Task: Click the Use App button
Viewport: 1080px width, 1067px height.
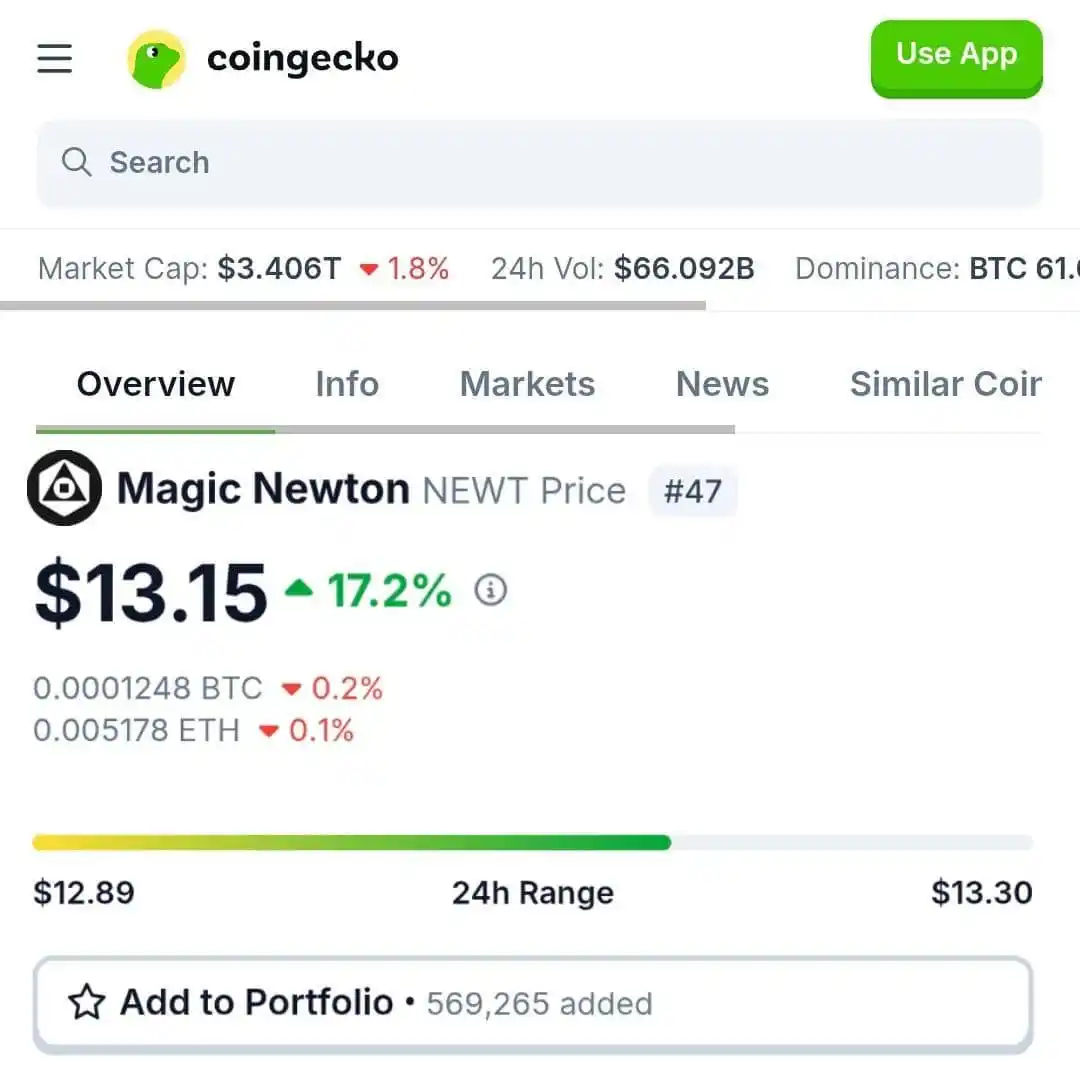Action: coord(957,59)
